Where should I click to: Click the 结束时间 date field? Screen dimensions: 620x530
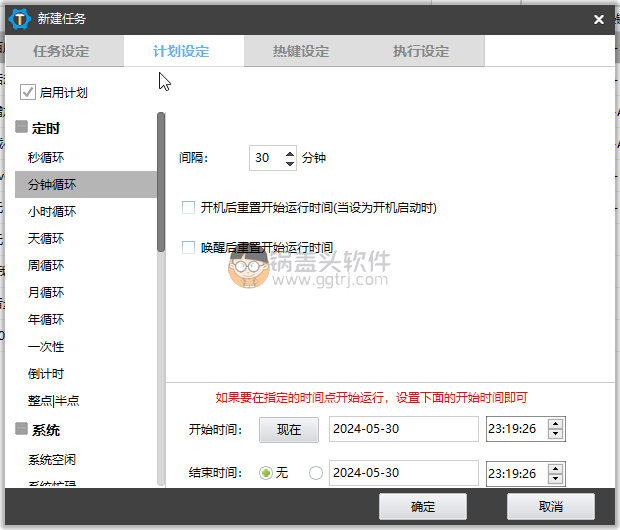coord(404,473)
